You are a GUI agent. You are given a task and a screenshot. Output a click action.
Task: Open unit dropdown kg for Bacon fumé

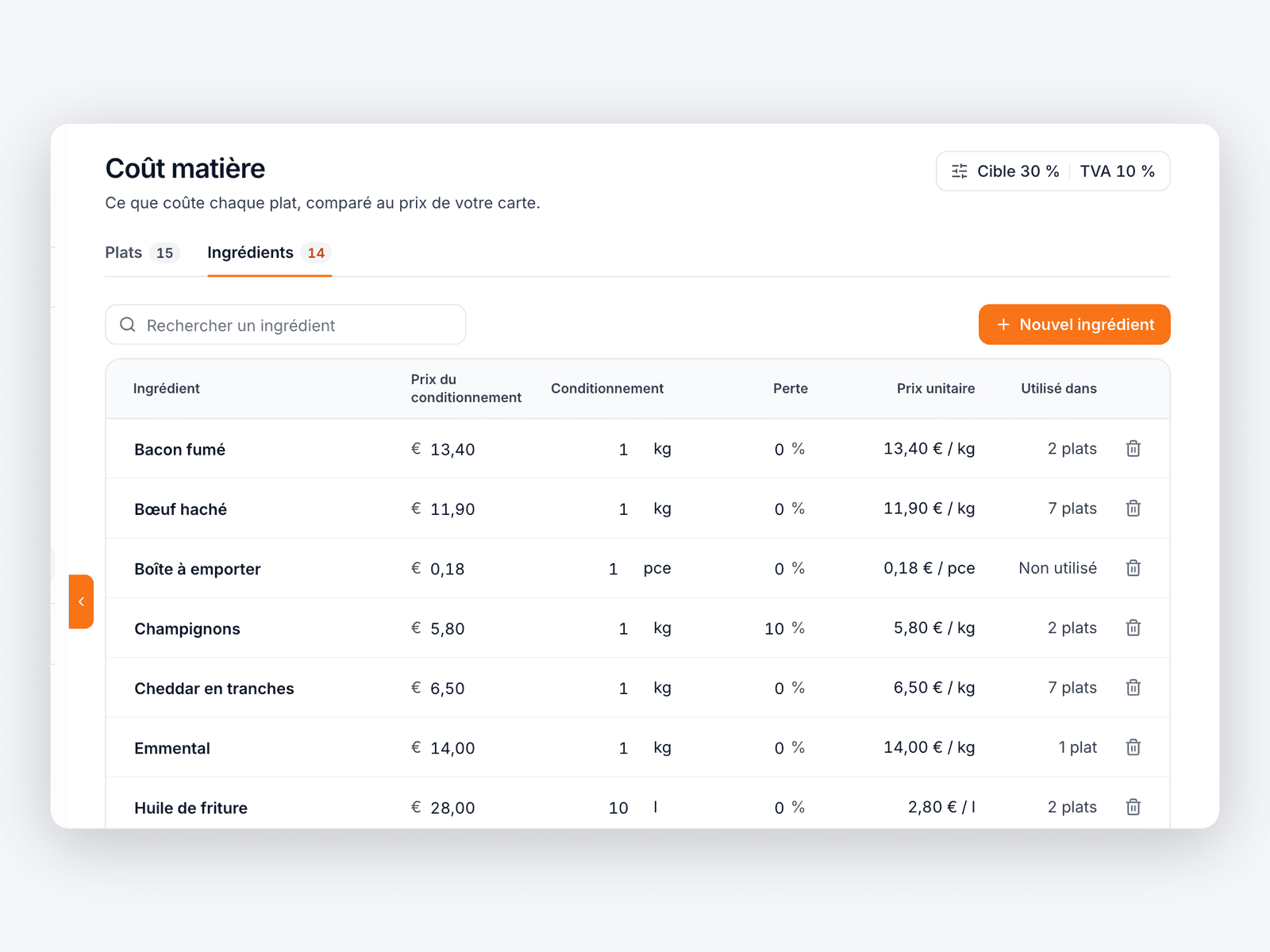point(663,449)
